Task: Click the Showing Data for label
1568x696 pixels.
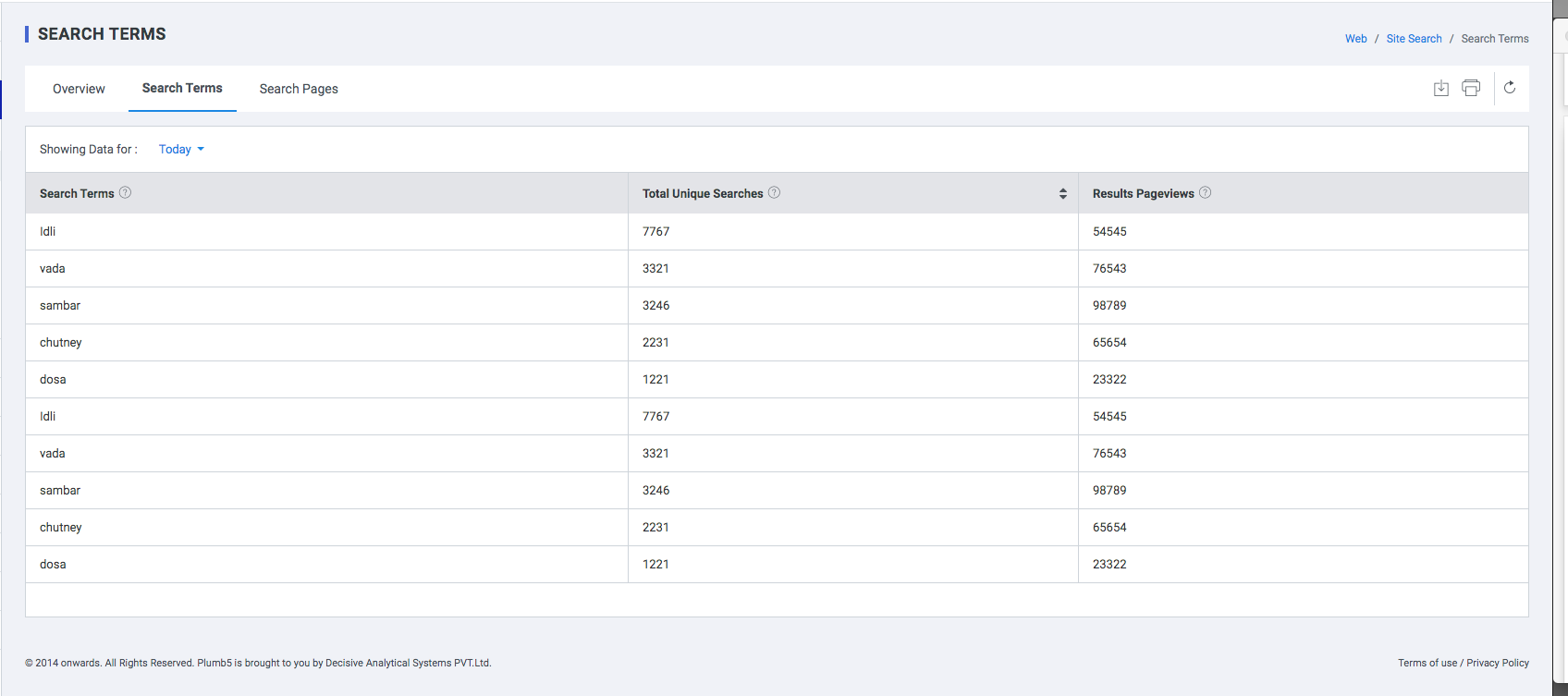Action: pyautogui.click(x=89, y=149)
